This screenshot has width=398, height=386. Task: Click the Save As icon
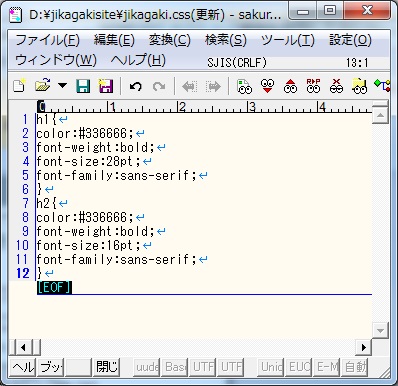point(106,86)
